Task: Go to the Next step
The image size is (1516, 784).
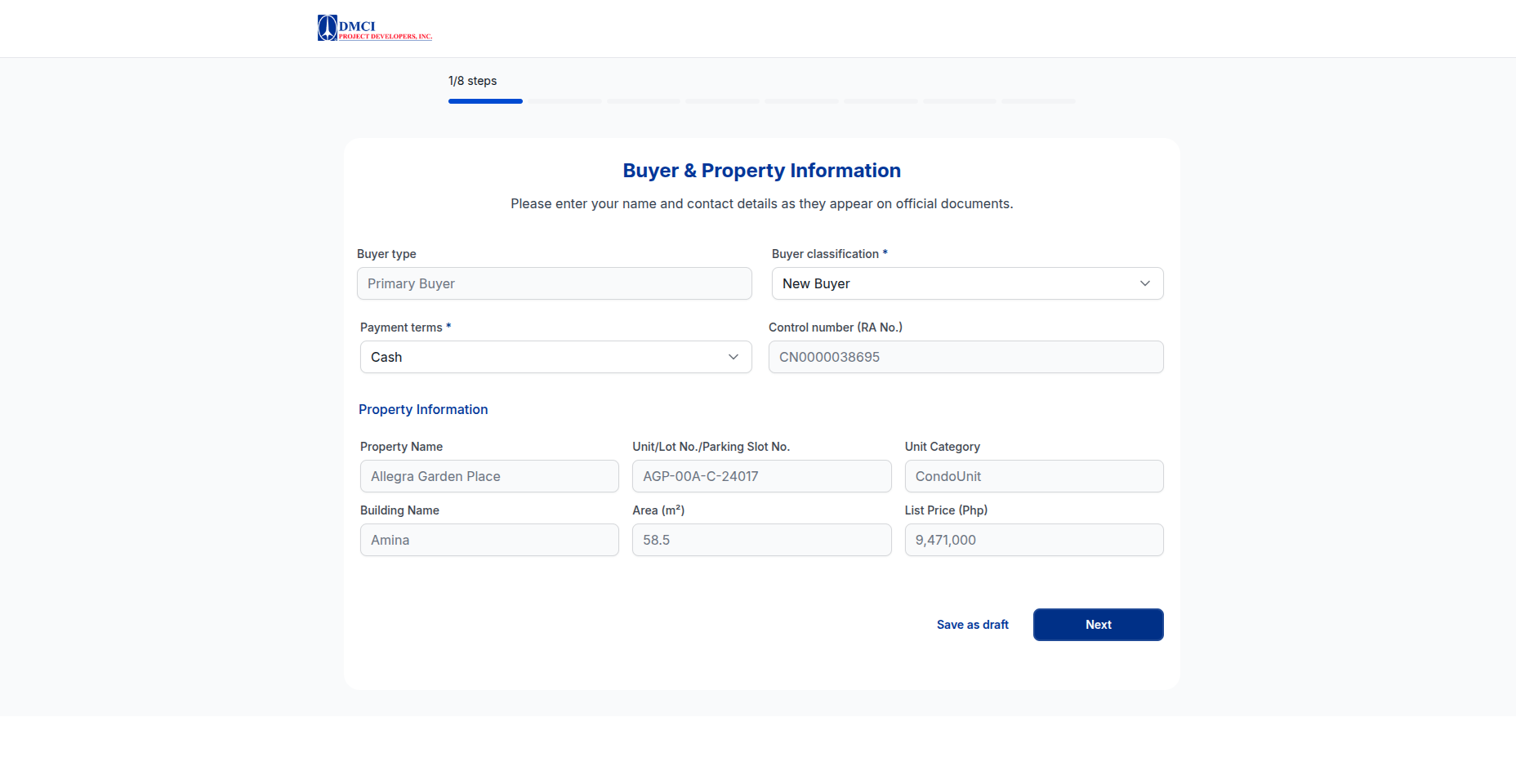Action: click(x=1098, y=625)
